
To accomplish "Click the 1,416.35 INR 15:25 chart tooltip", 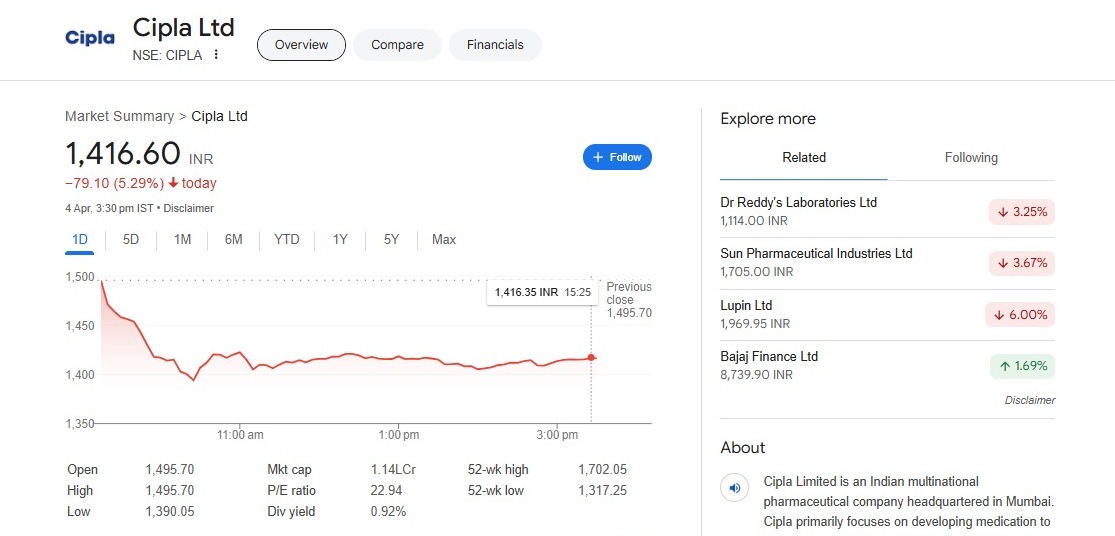I will click(543, 292).
